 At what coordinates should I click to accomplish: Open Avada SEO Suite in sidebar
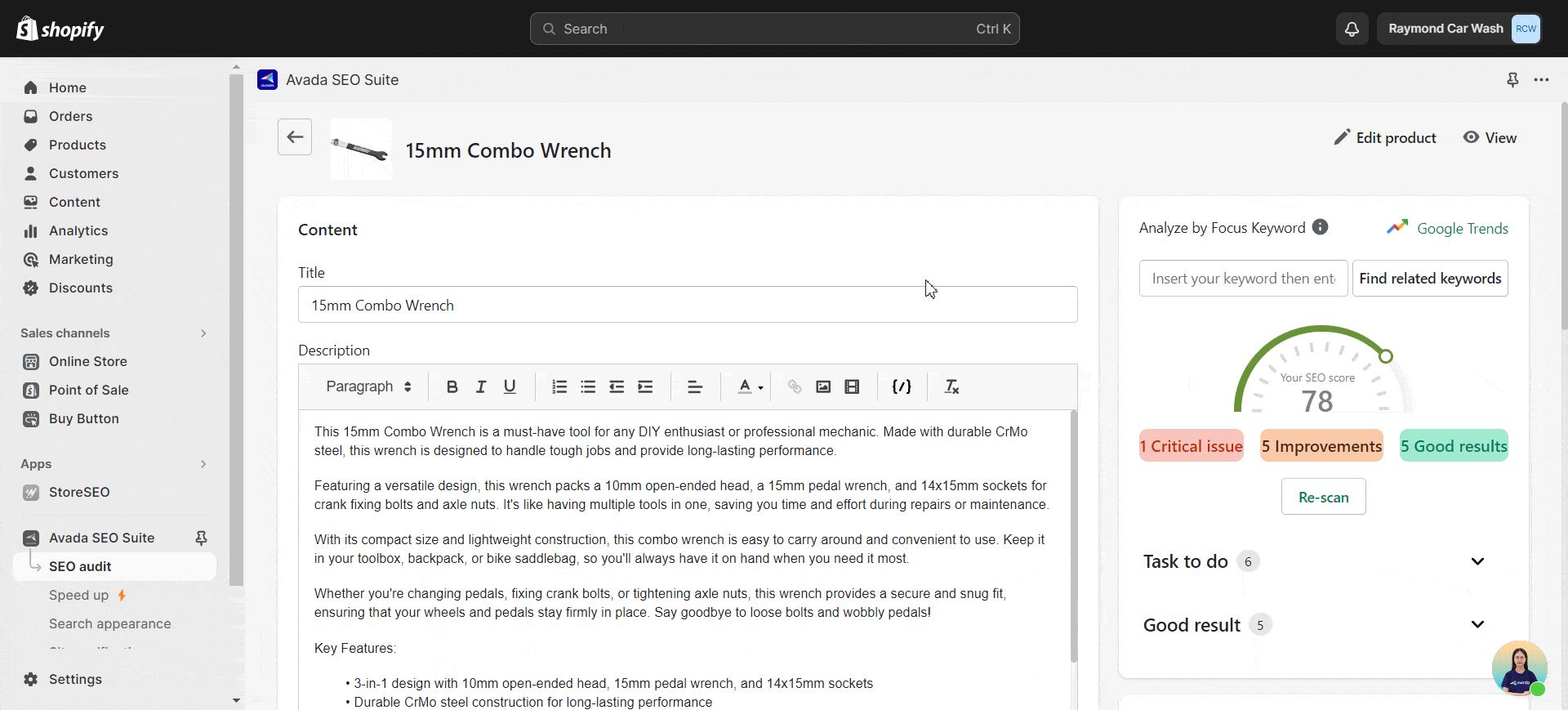(101, 538)
